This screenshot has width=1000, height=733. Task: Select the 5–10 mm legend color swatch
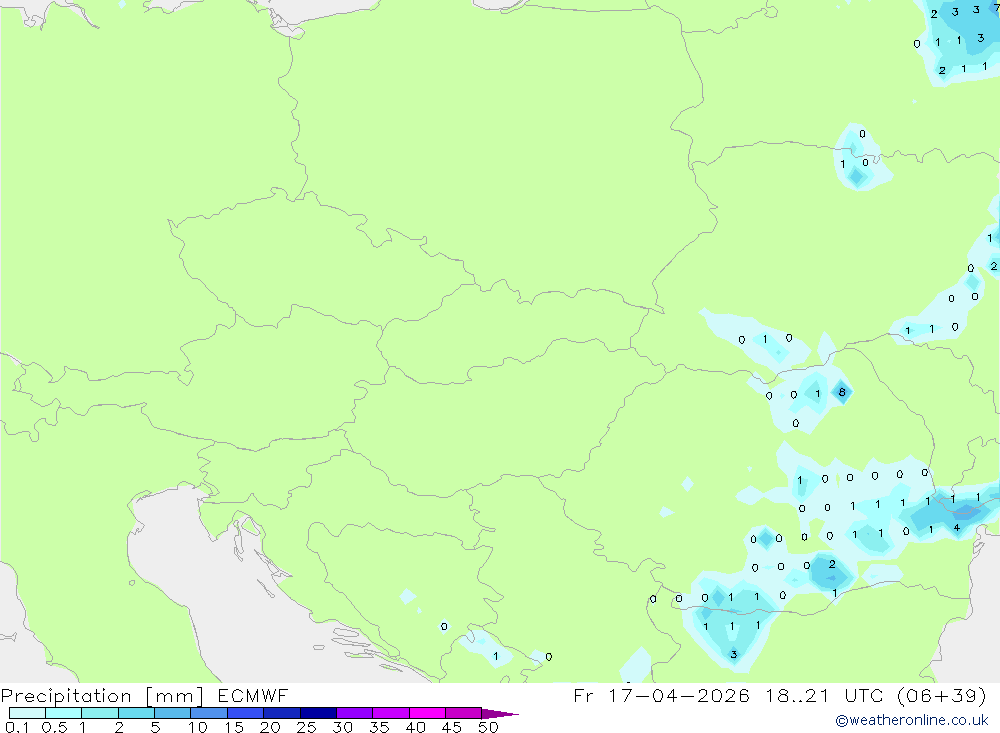(x=172, y=713)
